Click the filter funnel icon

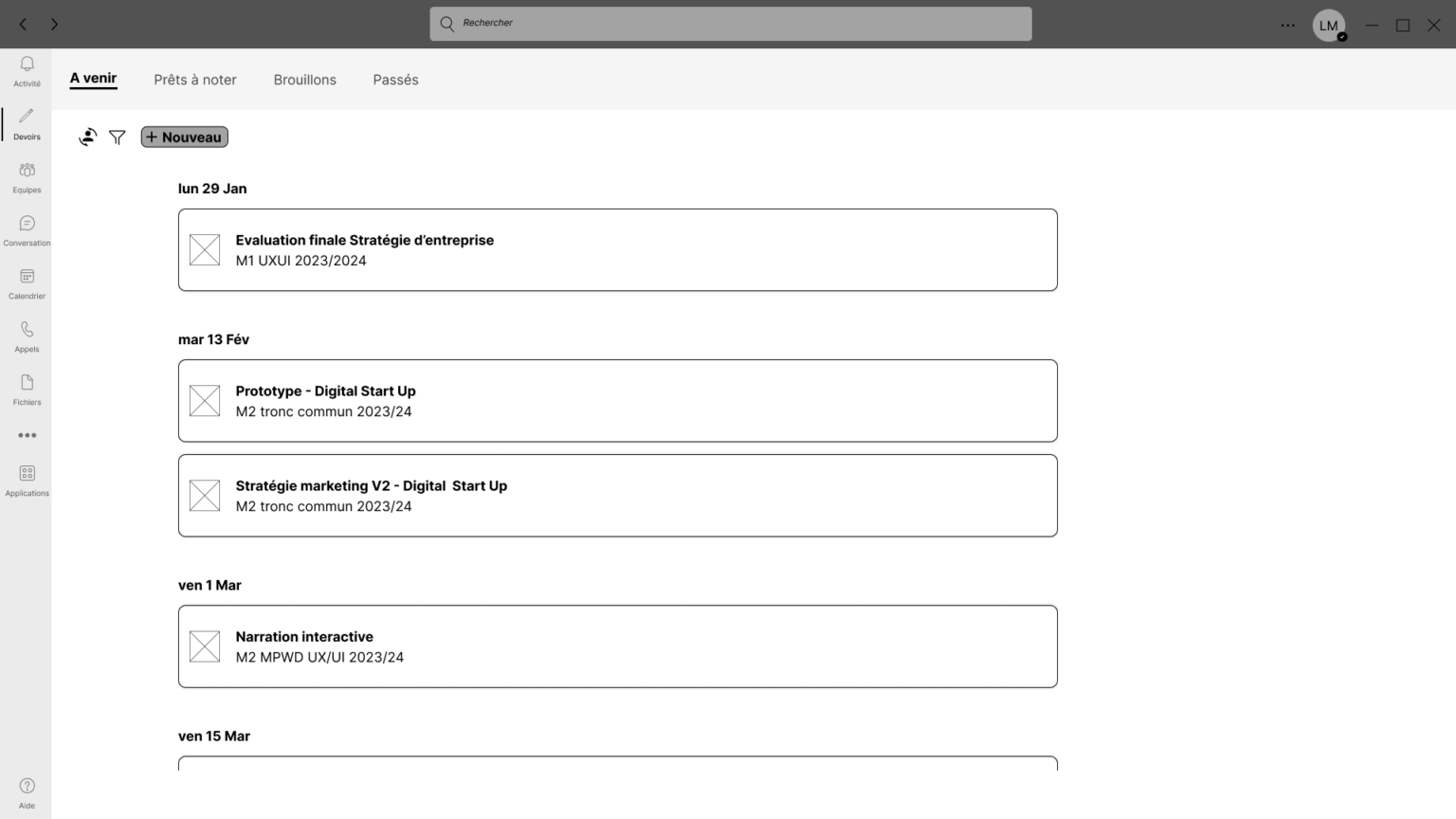pos(117,137)
